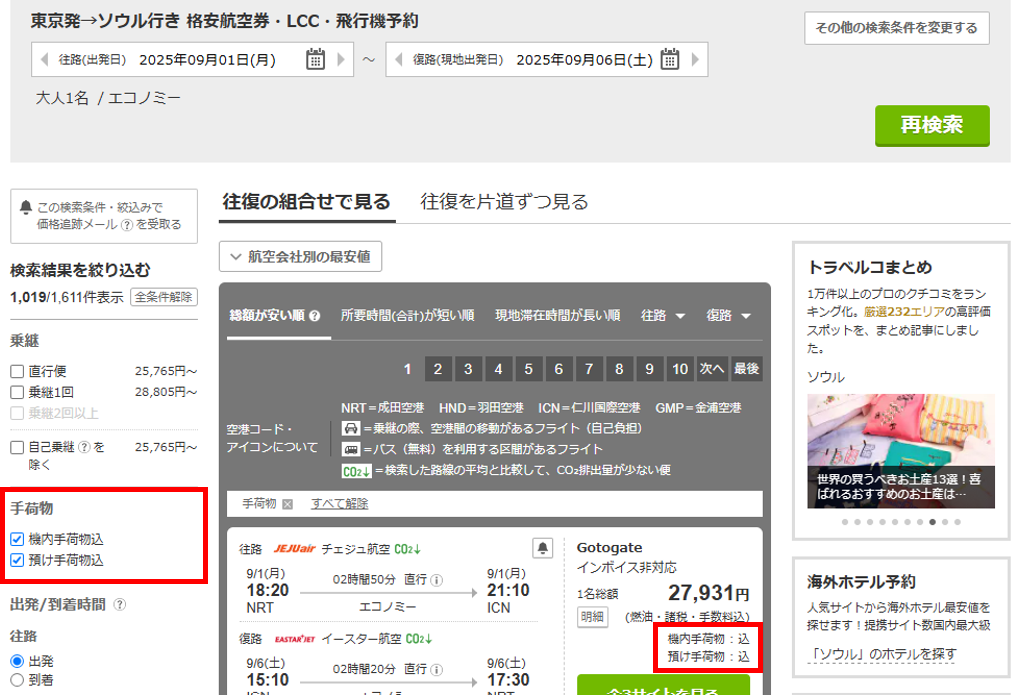
Task: Sort by 所要時間(合計)が短い順
Action: pyautogui.click(x=407, y=315)
